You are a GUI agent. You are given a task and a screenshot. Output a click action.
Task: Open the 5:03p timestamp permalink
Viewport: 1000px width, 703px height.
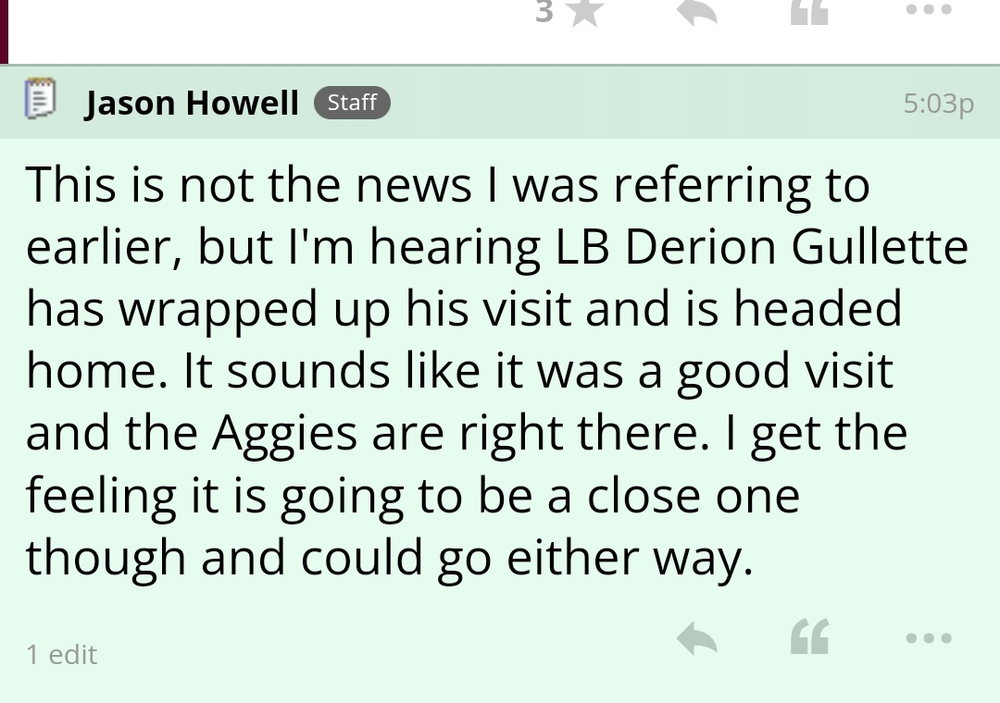[x=938, y=103]
